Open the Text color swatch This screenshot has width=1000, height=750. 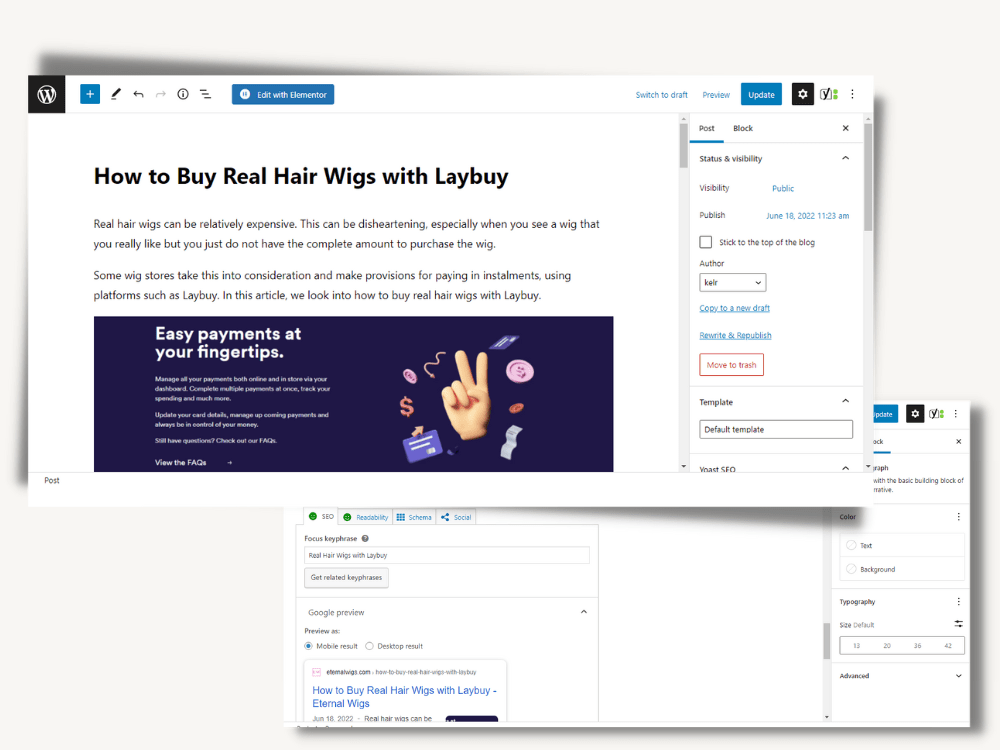pyautogui.click(x=851, y=545)
